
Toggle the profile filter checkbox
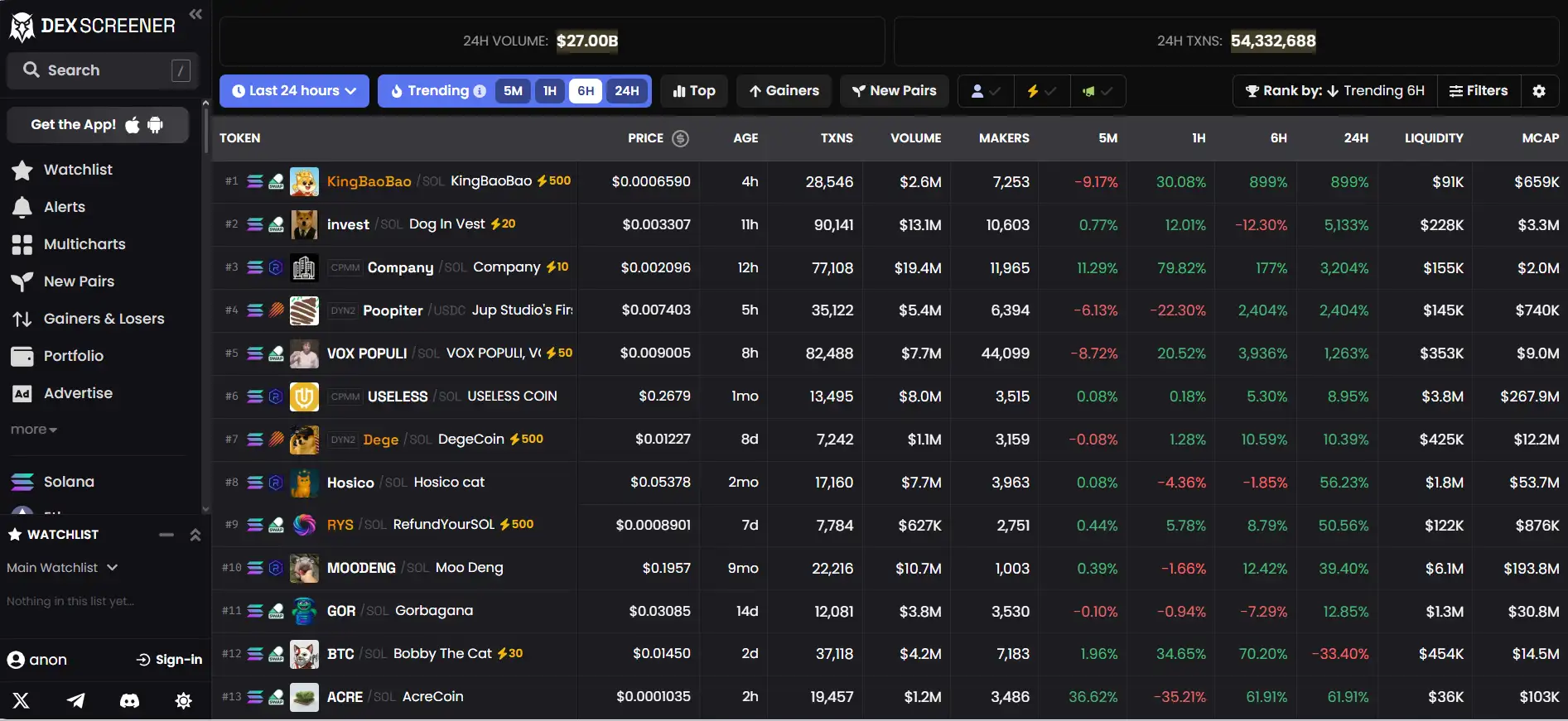pyautogui.click(x=986, y=91)
